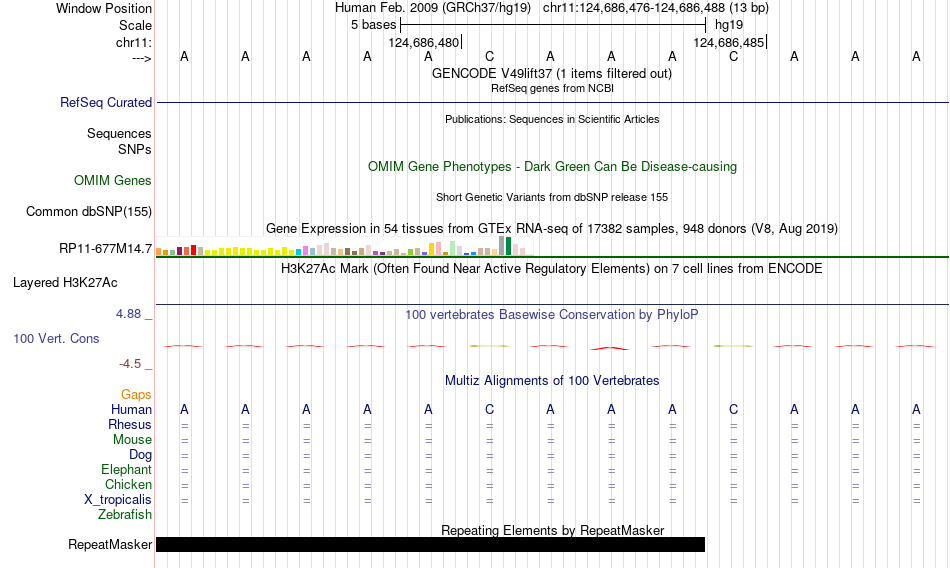Image resolution: width=950 pixels, height=568 pixels.
Task: Select the Dog species label
Action: click(x=141, y=455)
